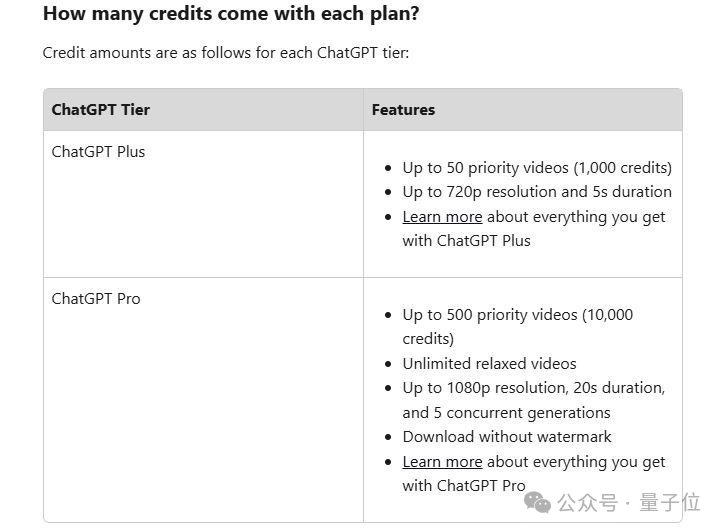Screen dimensions: 724x532
Task: Click the 量子位 watermark text
Action: [670, 502]
